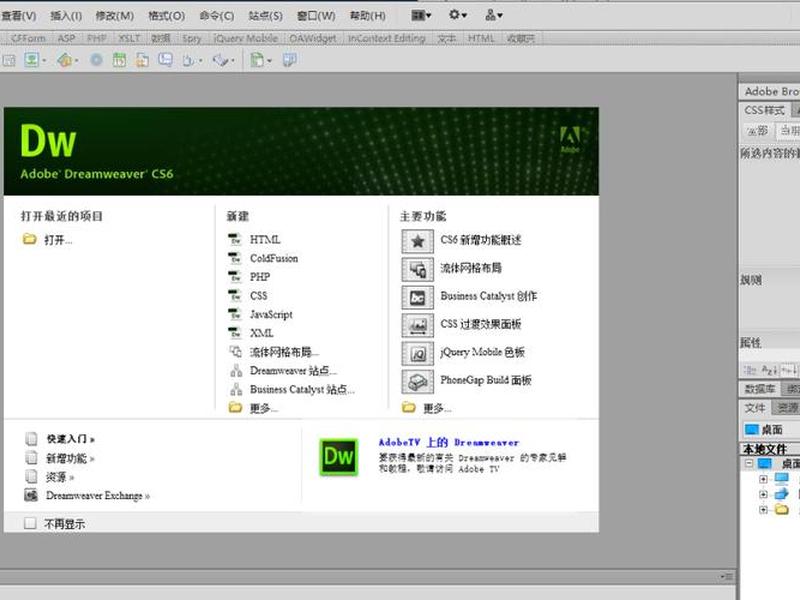
Task: Click the PhoneGap Build feature icon
Action: pyautogui.click(x=417, y=381)
